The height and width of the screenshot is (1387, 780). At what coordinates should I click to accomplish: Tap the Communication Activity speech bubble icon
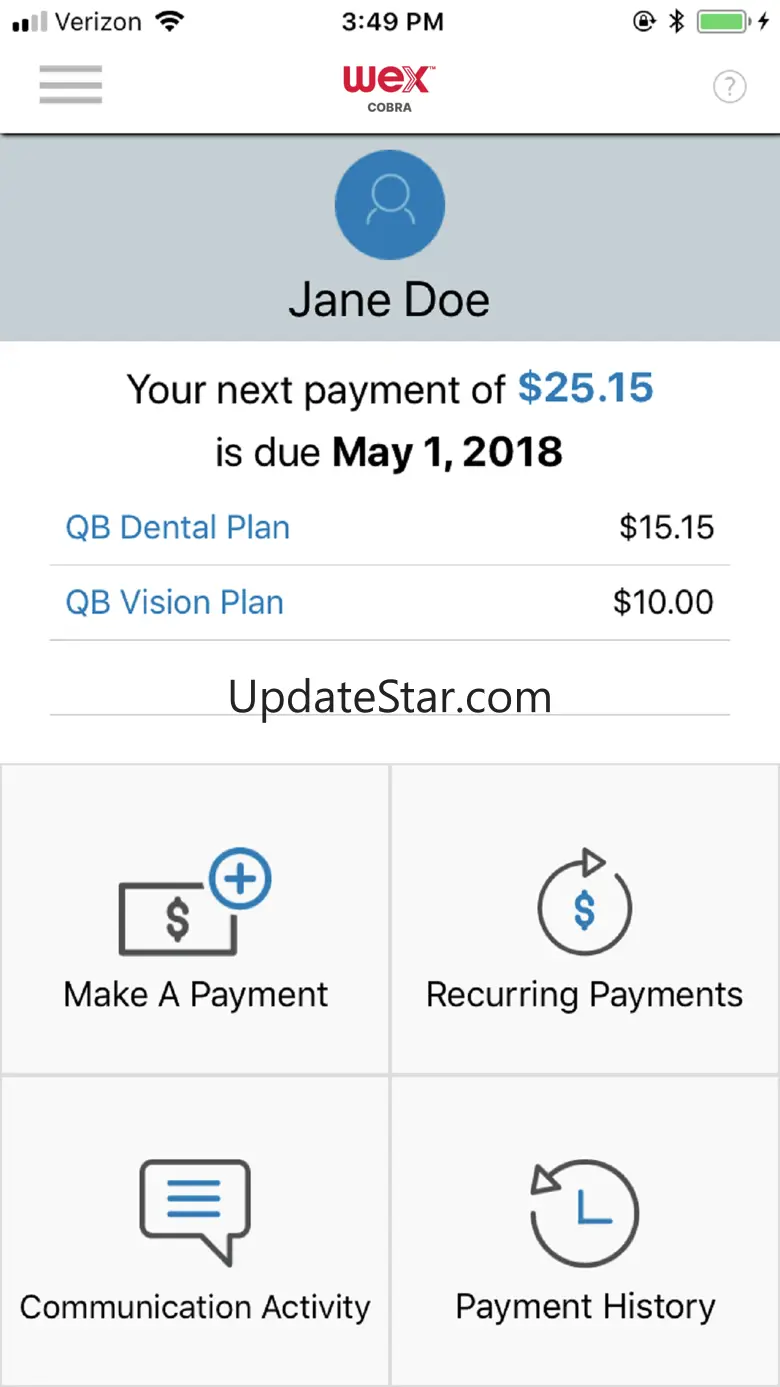(194, 1211)
